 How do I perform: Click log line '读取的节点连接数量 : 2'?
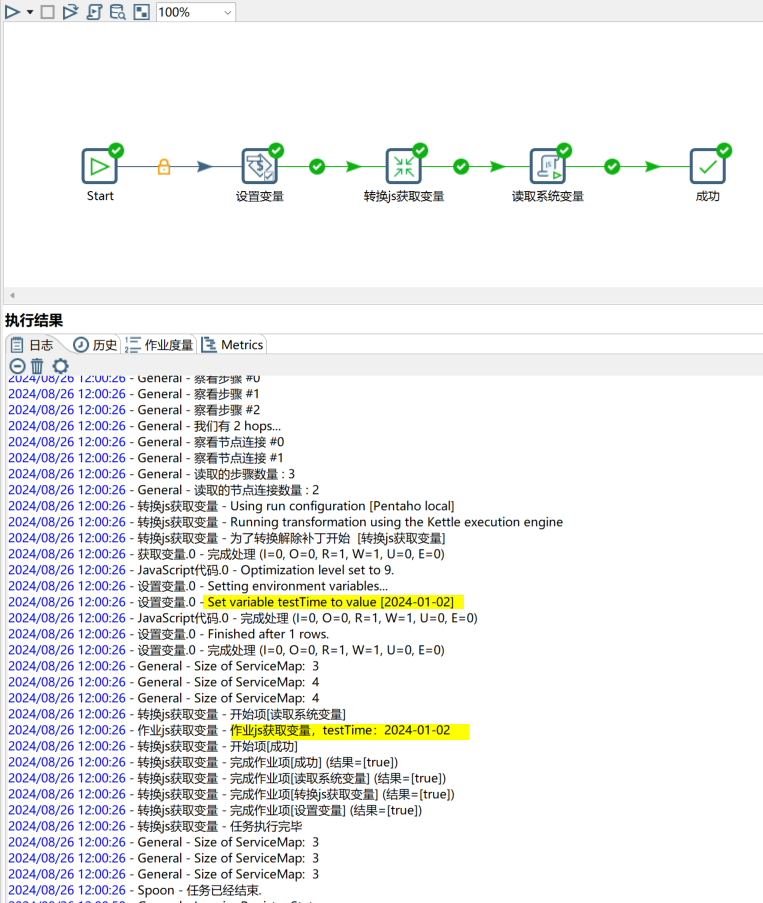256,490
